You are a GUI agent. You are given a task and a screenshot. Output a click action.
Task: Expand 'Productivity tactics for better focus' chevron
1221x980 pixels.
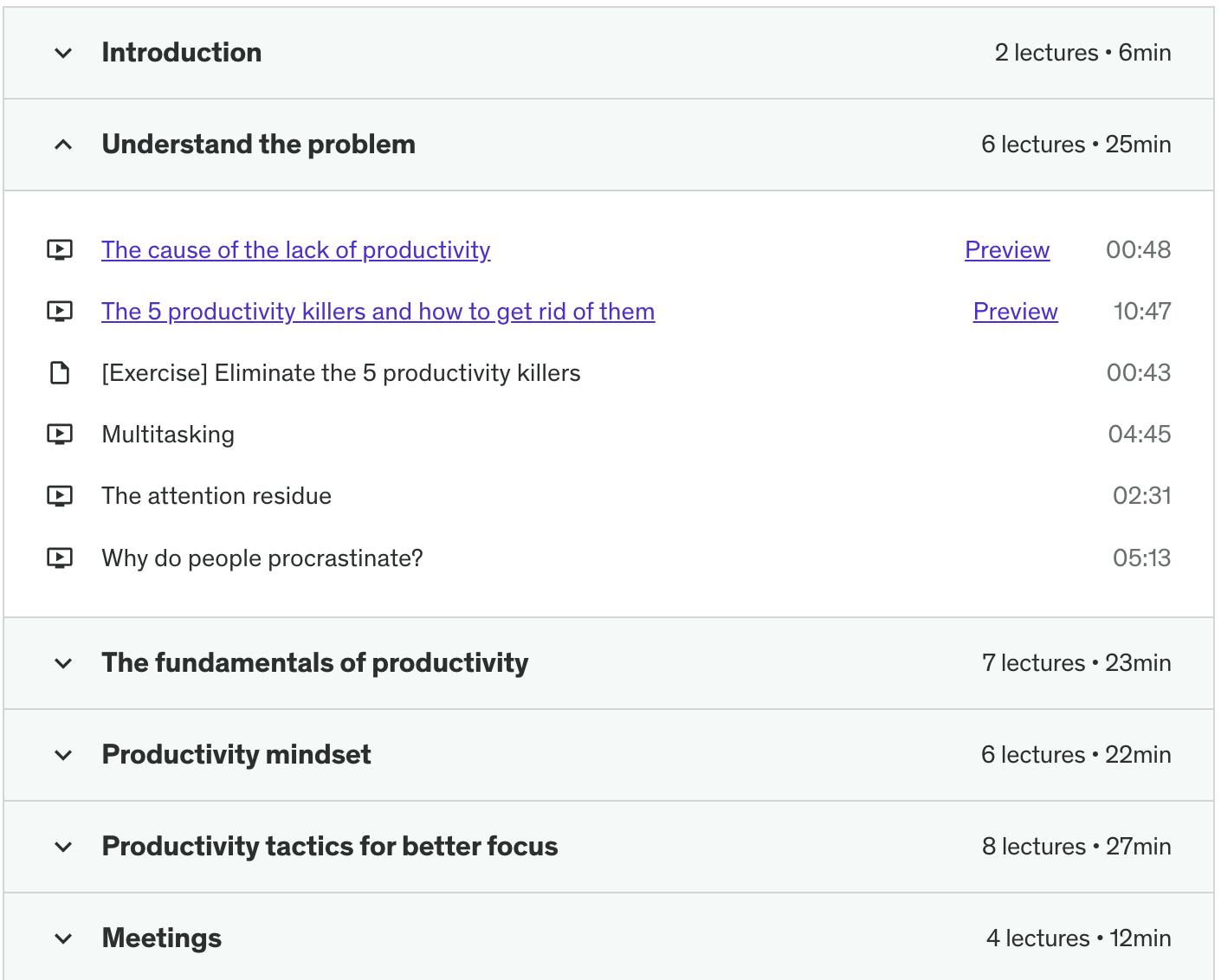pyautogui.click(x=63, y=848)
